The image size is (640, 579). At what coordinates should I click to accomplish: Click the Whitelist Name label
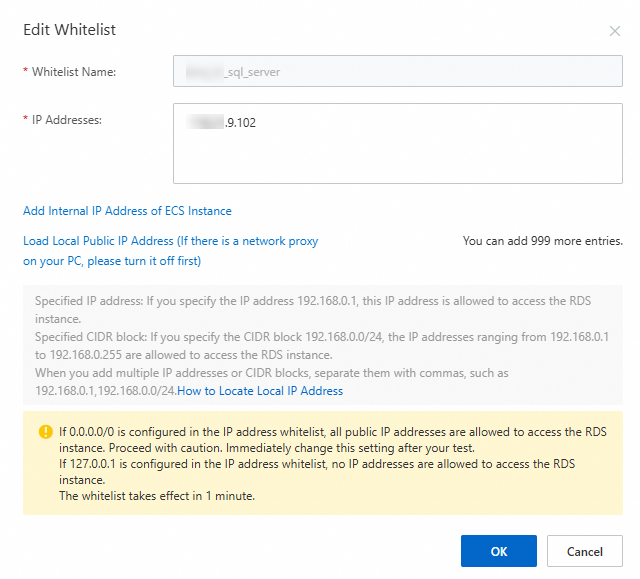pyautogui.click(x=74, y=72)
